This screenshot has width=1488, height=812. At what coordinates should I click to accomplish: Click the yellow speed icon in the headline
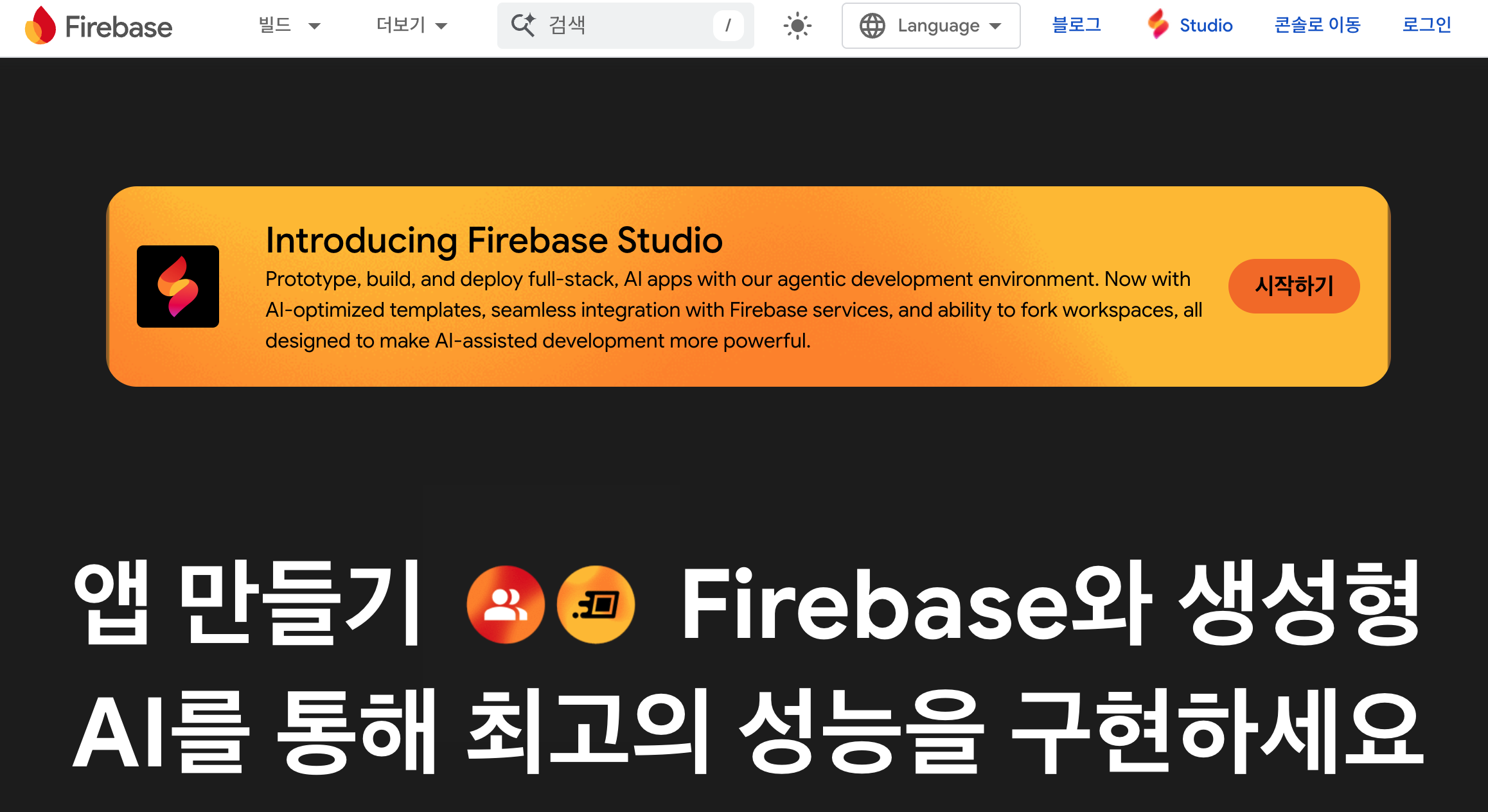[x=596, y=605]
